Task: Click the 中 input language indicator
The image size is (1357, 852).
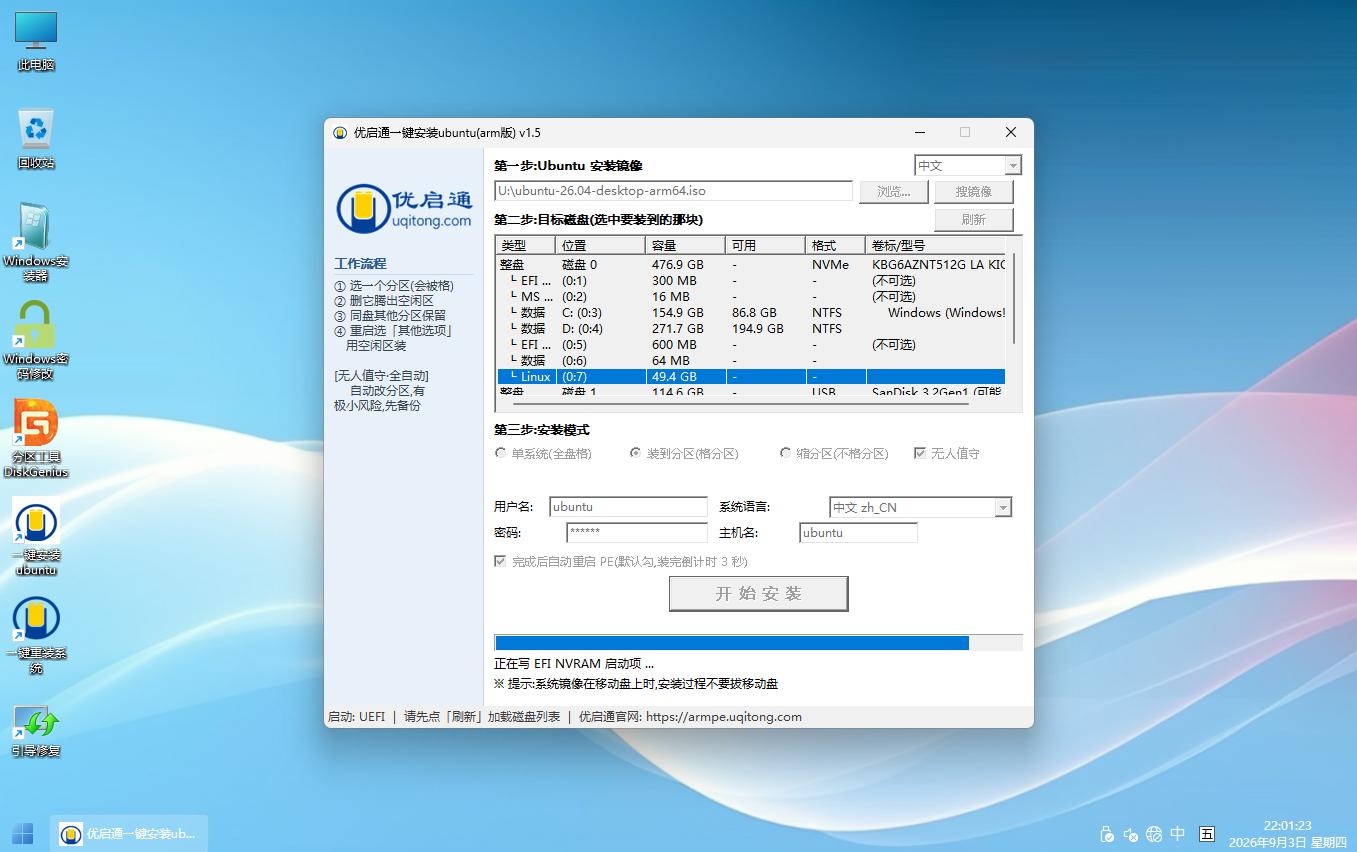Action: click(x=1178, y=834)
